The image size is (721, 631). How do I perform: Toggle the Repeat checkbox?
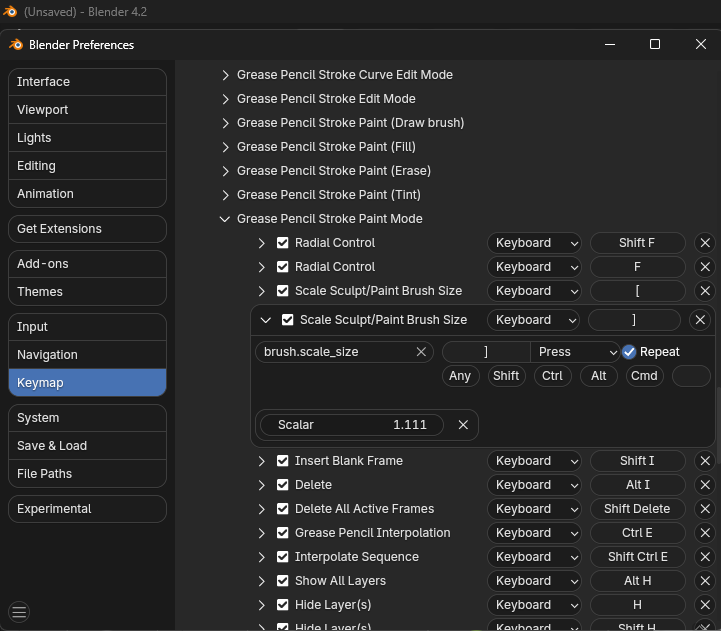[x=629, y=352]
